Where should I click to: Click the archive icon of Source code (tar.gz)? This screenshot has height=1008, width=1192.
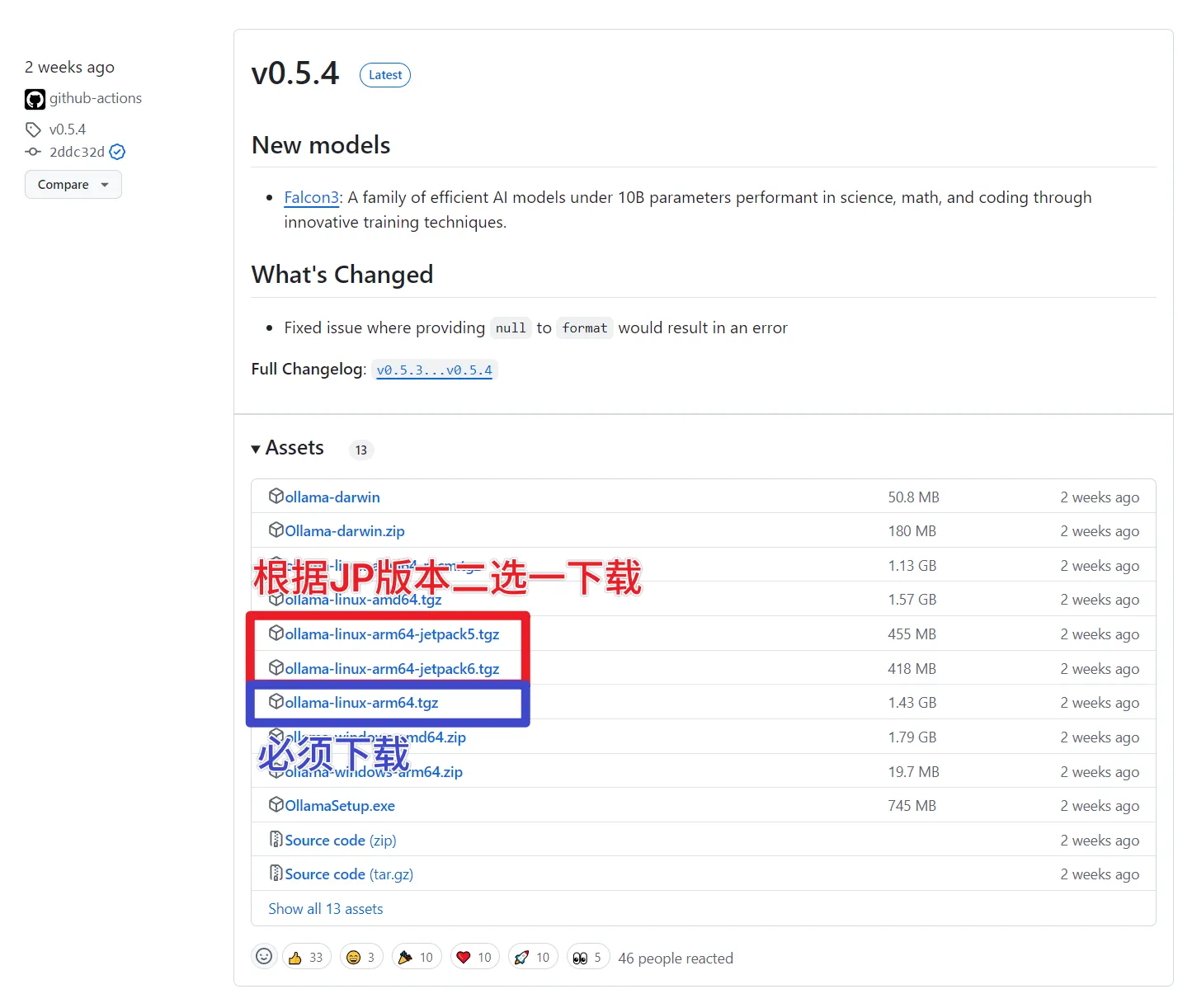tap(276, 873)
